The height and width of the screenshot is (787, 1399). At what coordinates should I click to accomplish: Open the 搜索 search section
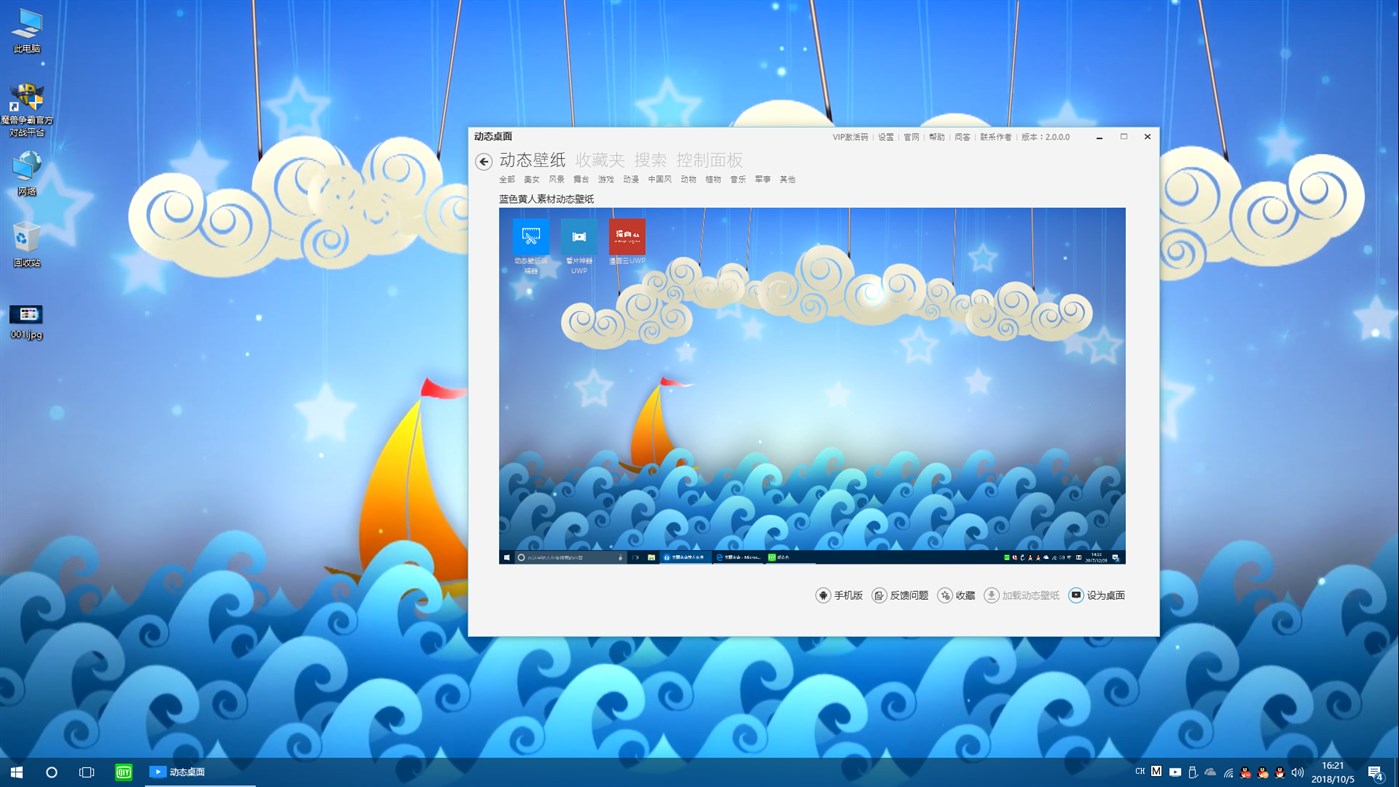coord(650,160)
